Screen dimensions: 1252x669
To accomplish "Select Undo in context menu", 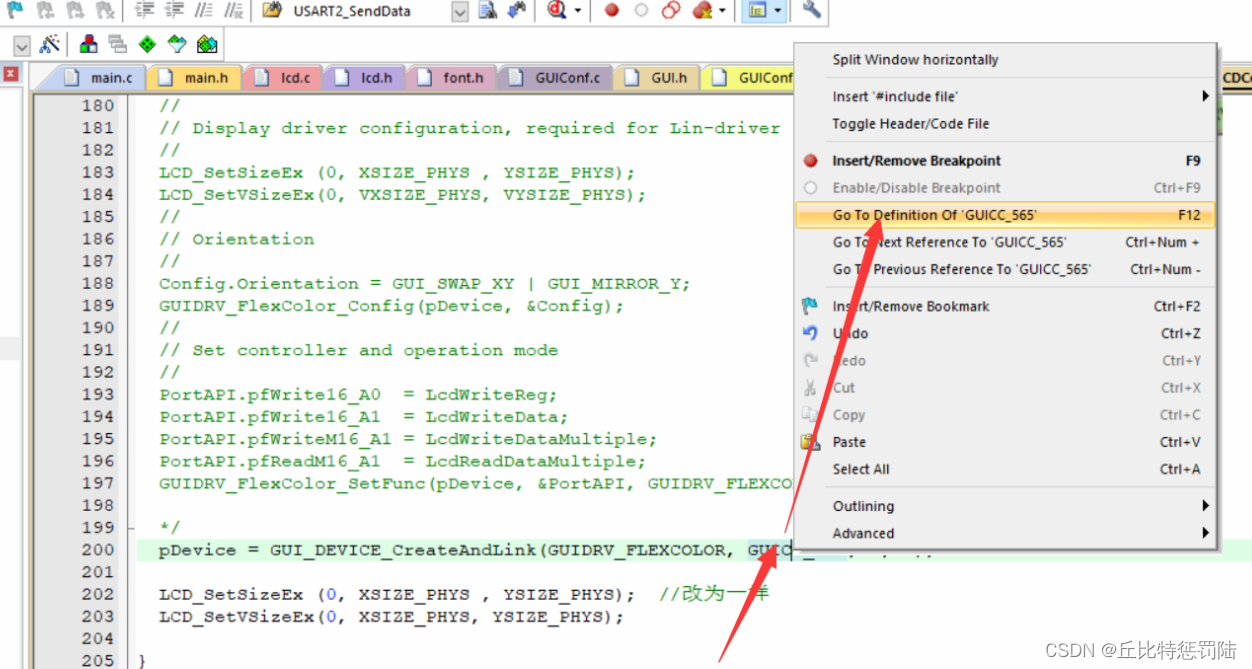I will [x=1005, y=333].
